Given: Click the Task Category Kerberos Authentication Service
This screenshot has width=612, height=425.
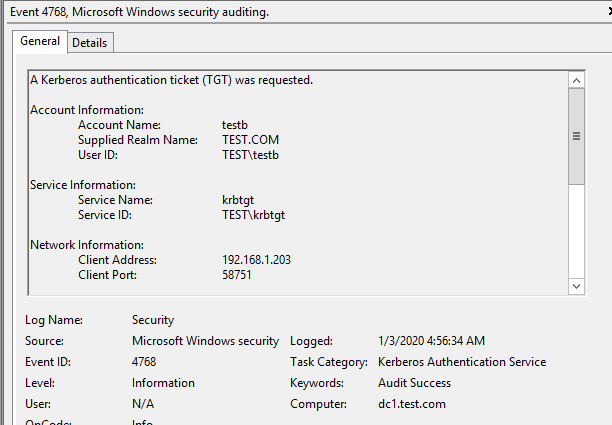Looking at the screenshot, I should 462,362.
